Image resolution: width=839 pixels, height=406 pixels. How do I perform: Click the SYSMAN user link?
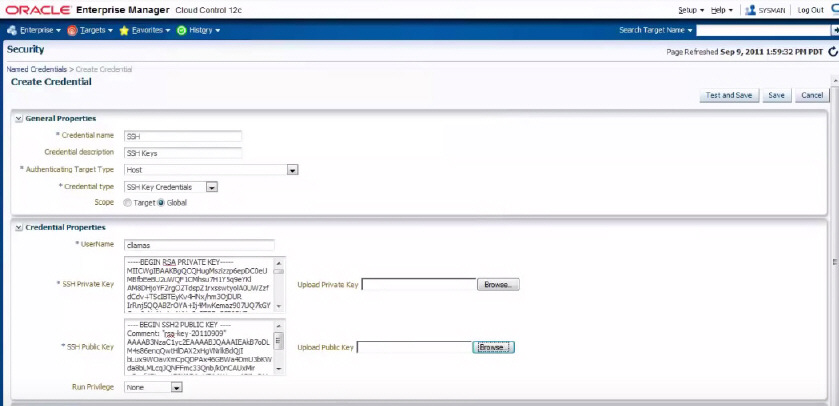click(772, 10)
